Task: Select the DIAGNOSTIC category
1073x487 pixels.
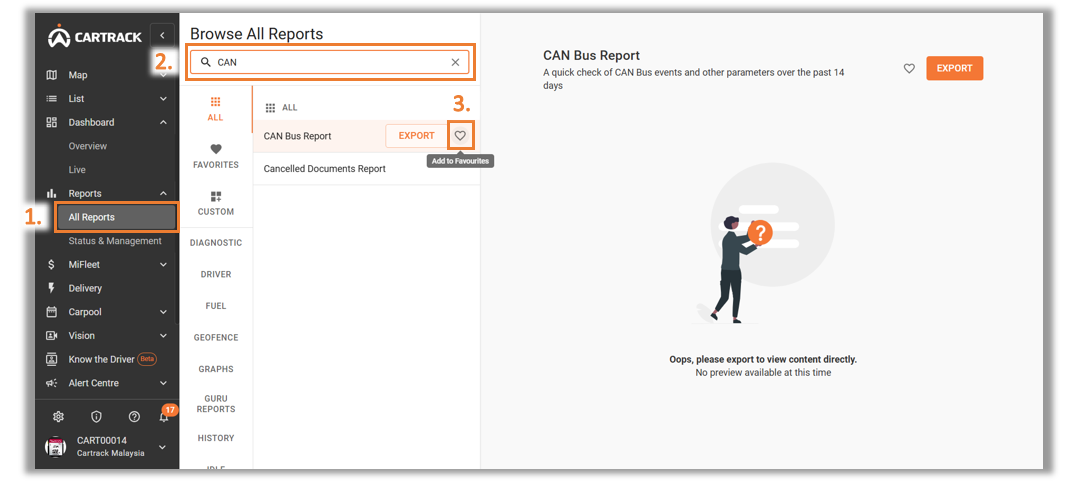Action: 216,243
